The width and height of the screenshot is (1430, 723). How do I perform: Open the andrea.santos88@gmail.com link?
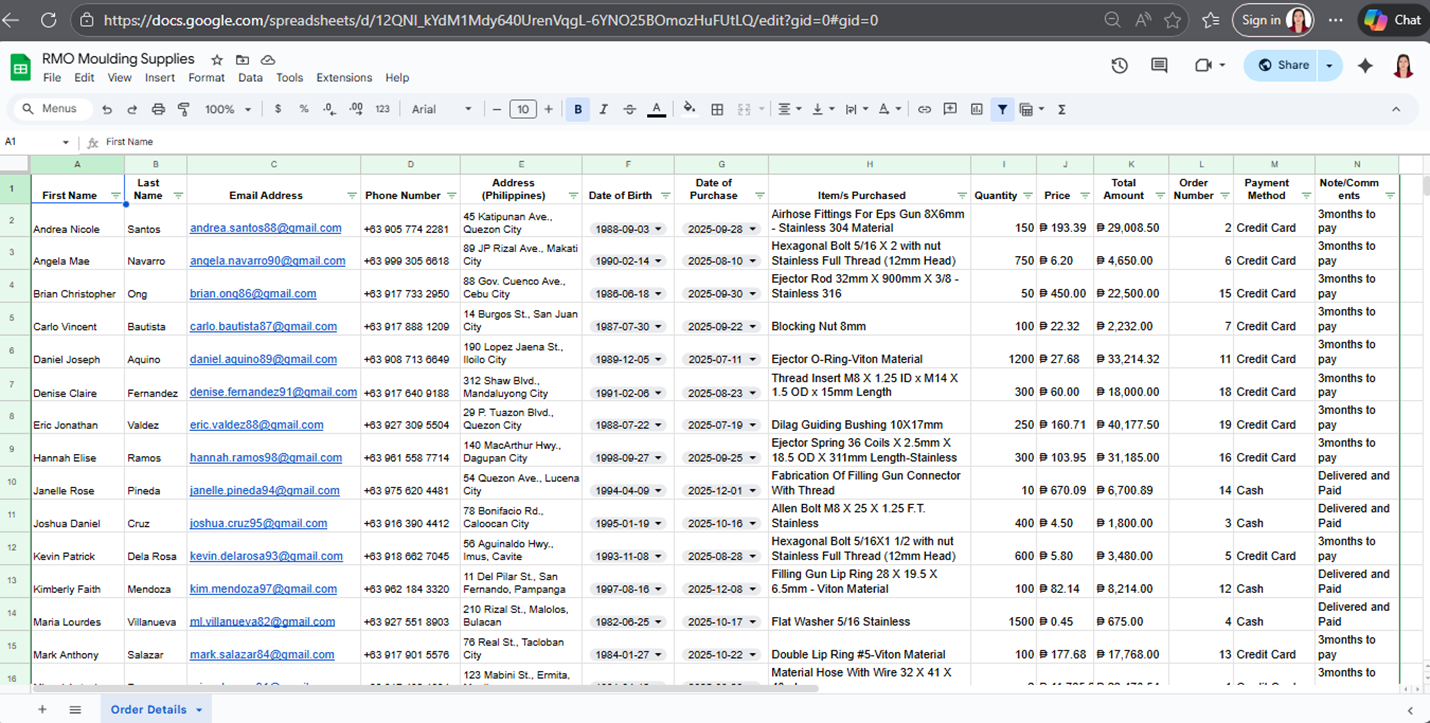coord(266,228)
